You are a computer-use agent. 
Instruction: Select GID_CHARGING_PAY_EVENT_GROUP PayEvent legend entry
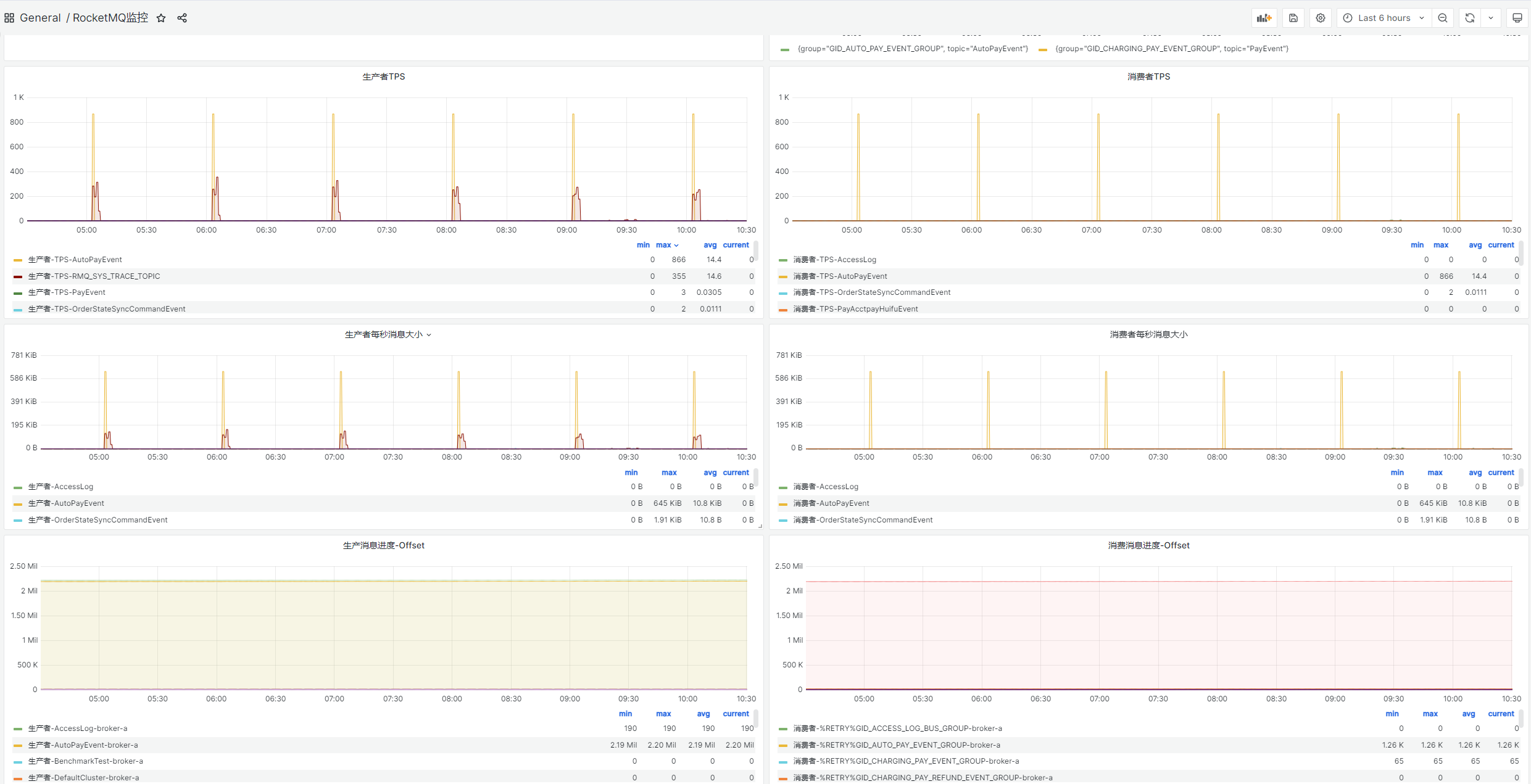(x=1172, y=49)
